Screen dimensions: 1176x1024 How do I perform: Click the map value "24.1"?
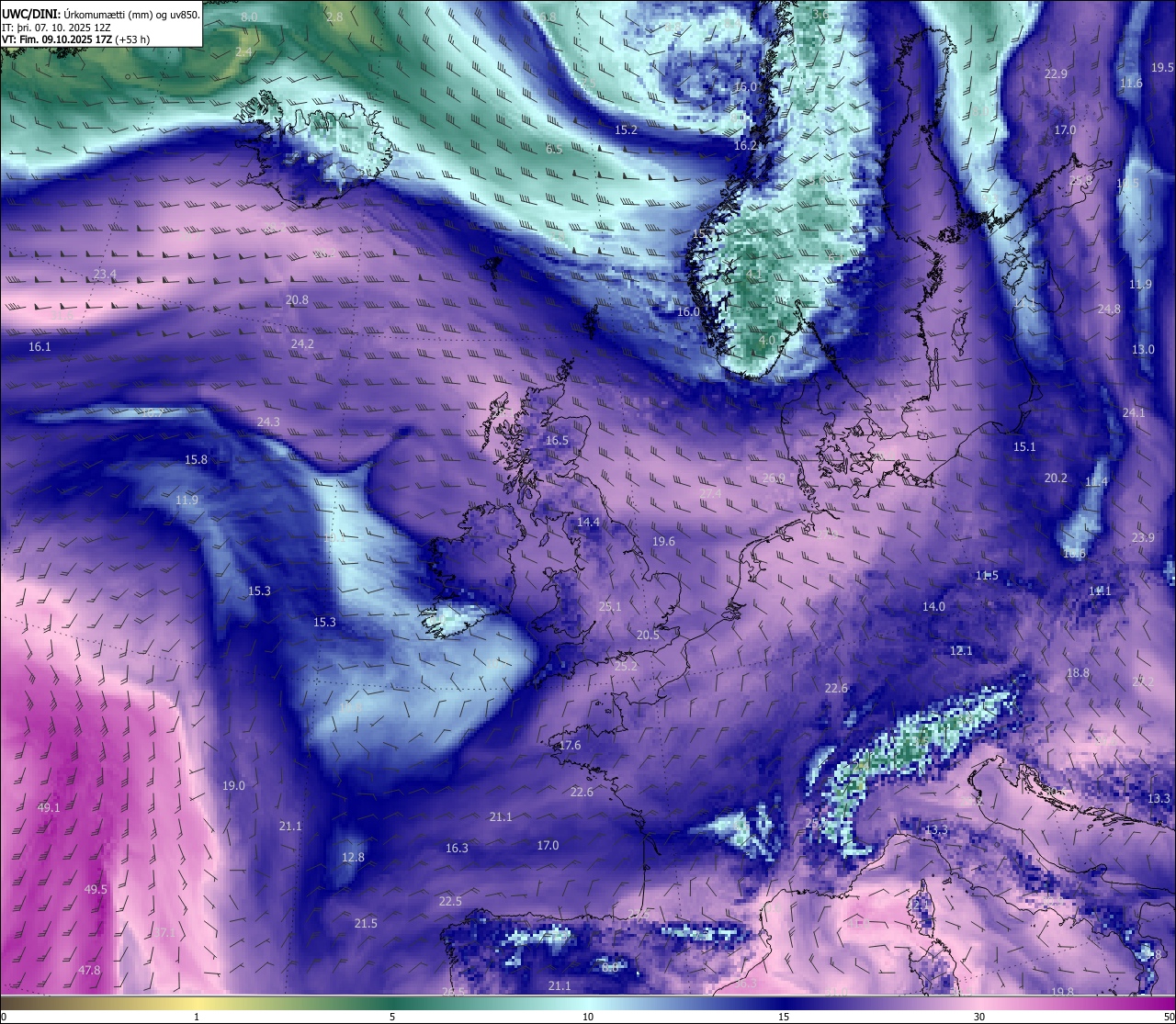[1134, 413]
